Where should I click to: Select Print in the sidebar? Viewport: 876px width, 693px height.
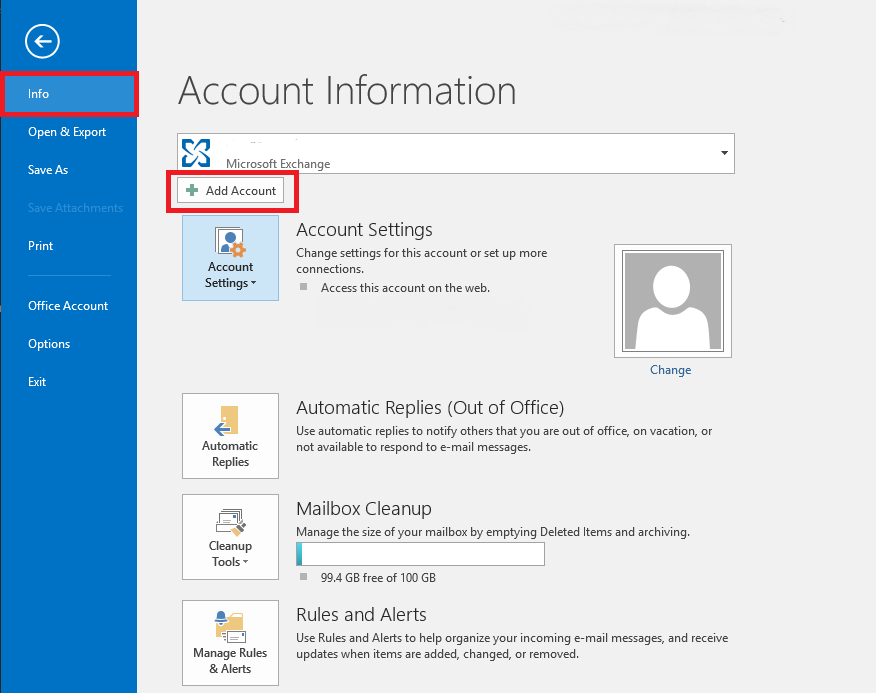[41, 246]
